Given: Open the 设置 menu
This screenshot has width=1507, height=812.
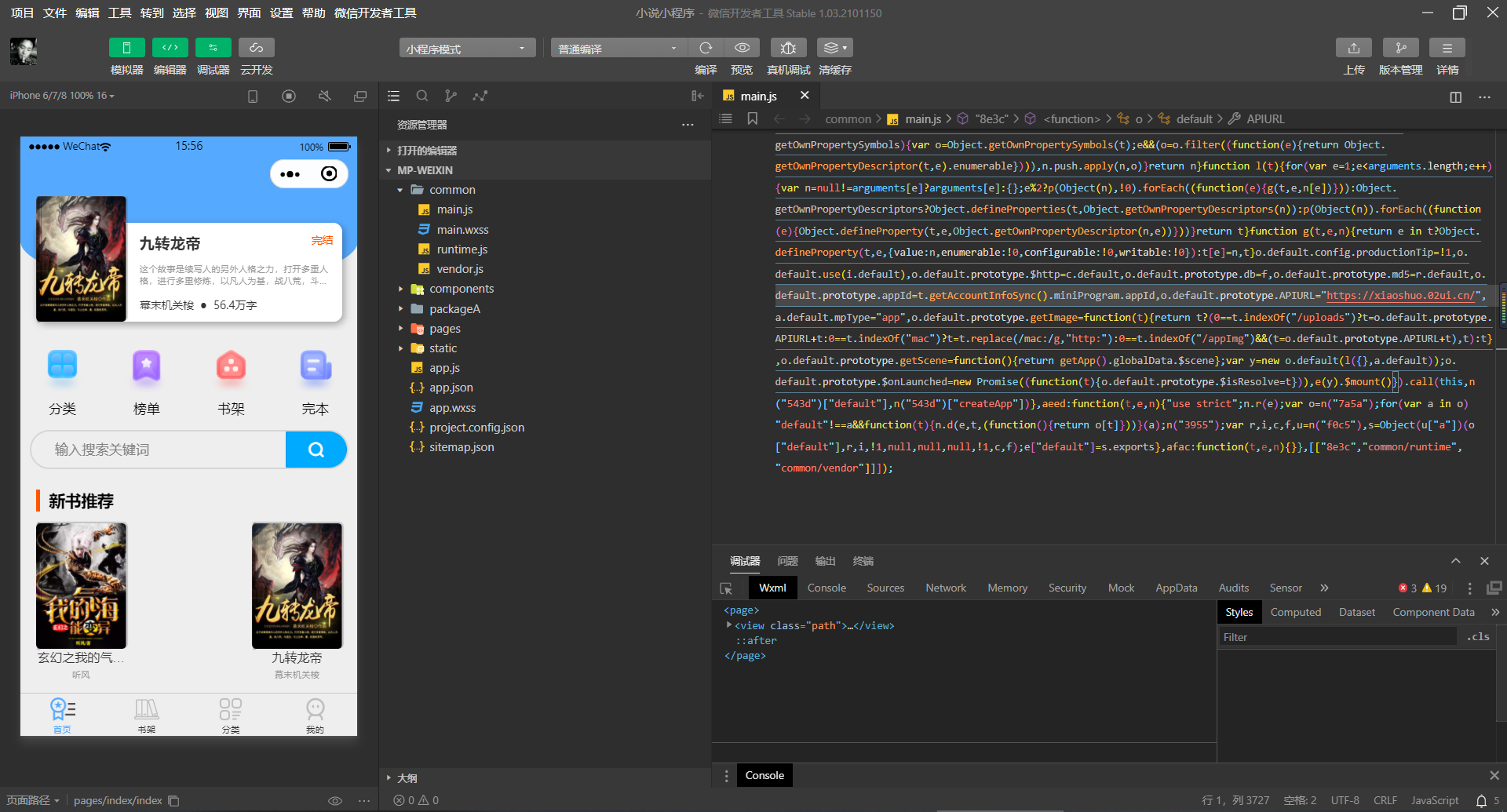Looking at the screenshot, I should tap(281, 13).
